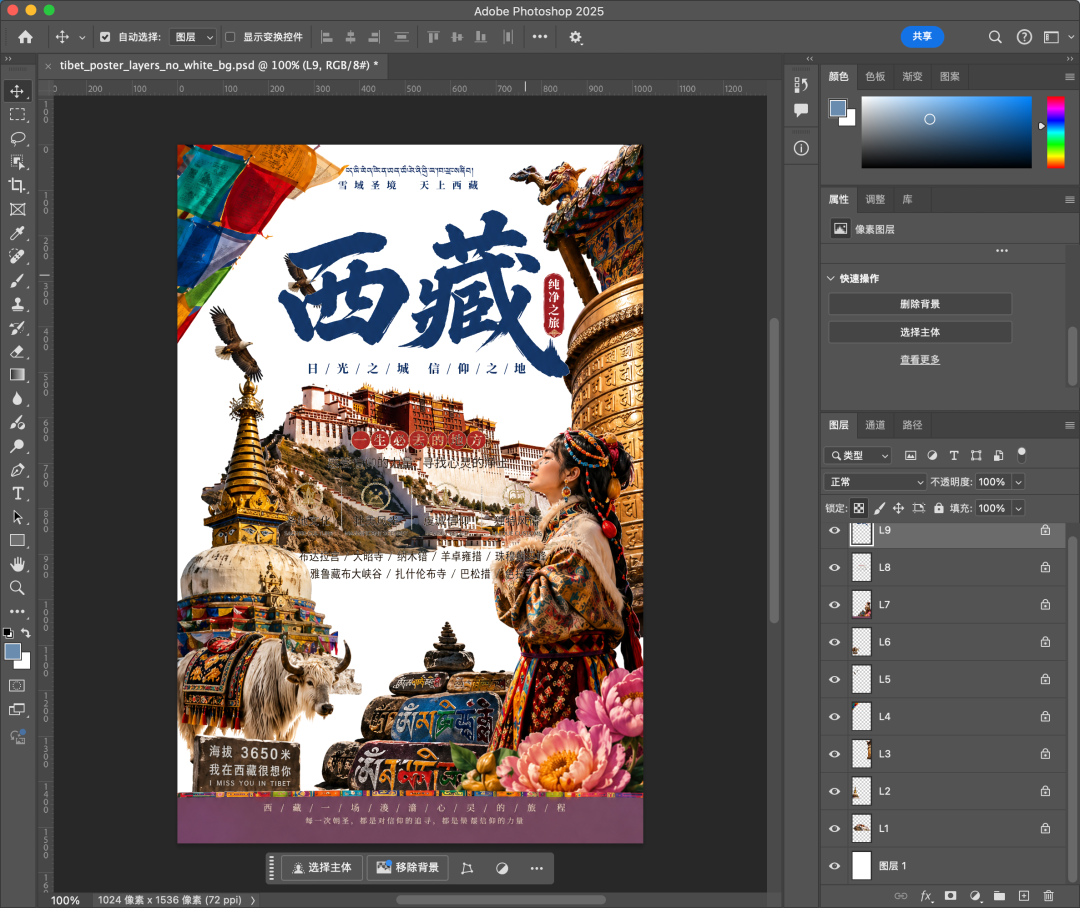Open the 正常 blend mode dropdown
The height and width of the screenshot is (908, 1080).
874,482
